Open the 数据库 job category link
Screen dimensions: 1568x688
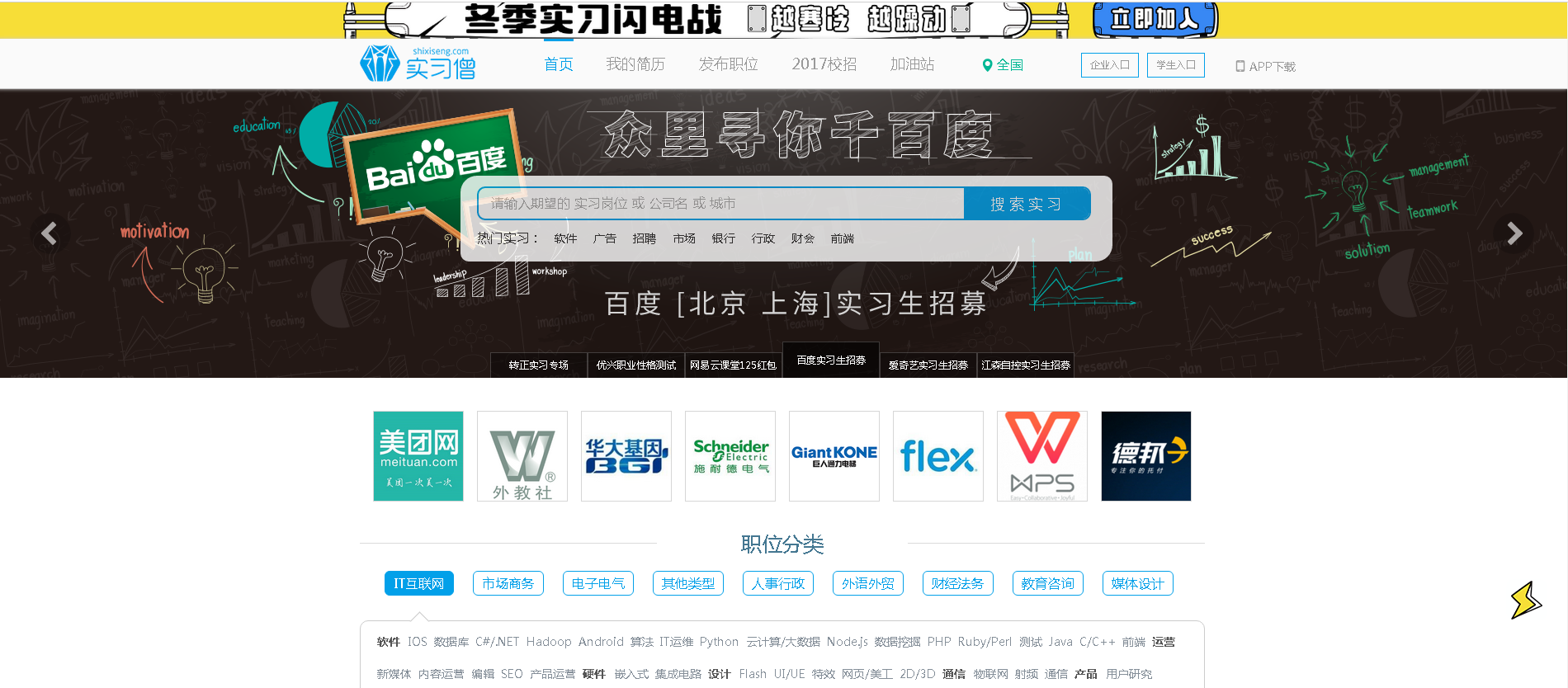[x=451, y=642]
